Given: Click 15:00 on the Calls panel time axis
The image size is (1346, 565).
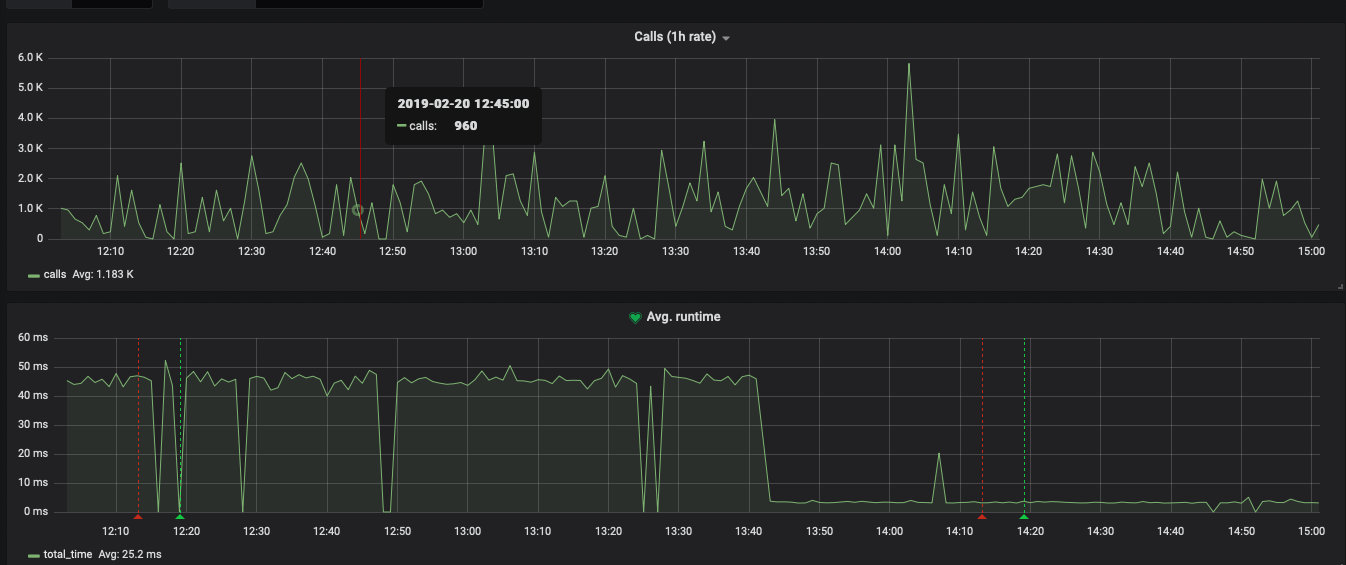Looking at the screenshot, I should pyautogui.click(x=1311, y=251).
